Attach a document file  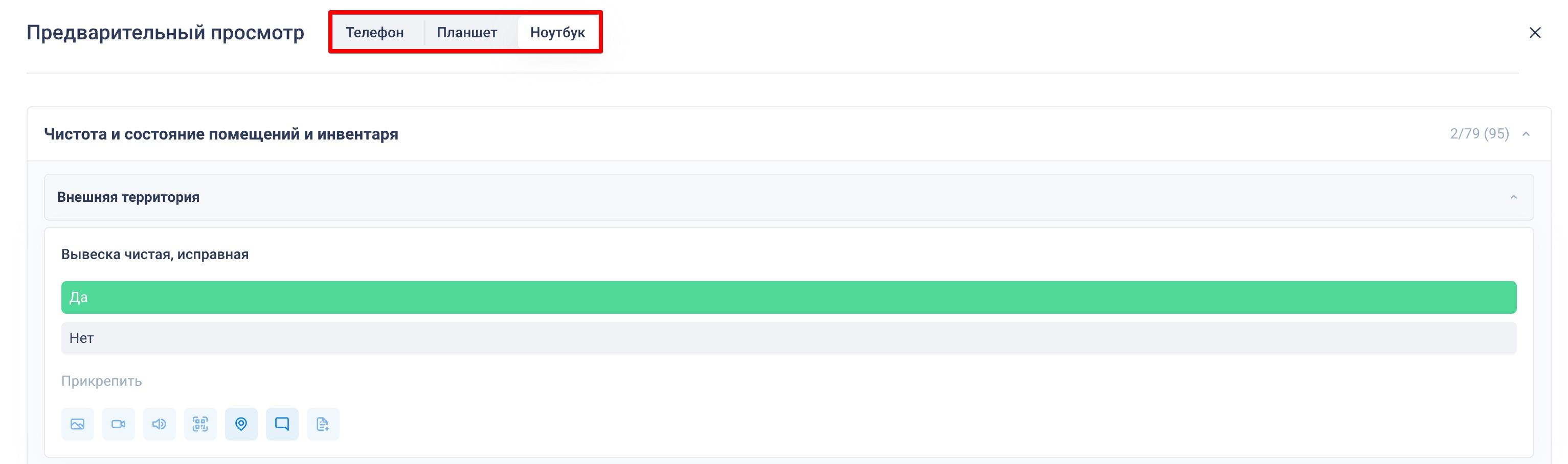point(323,424)
